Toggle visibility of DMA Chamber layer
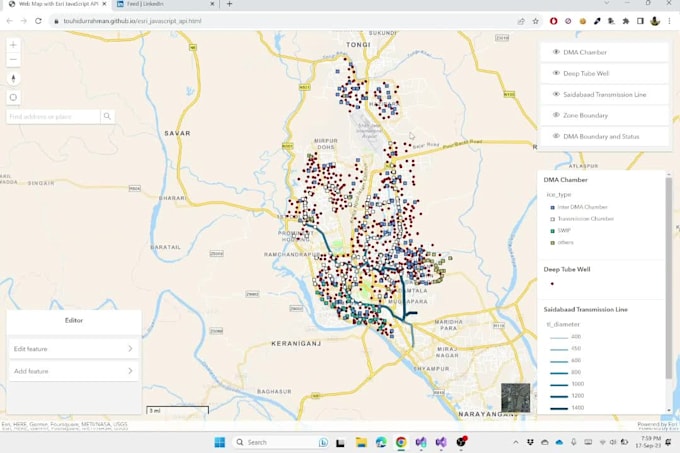 click(x=556, y=52)
